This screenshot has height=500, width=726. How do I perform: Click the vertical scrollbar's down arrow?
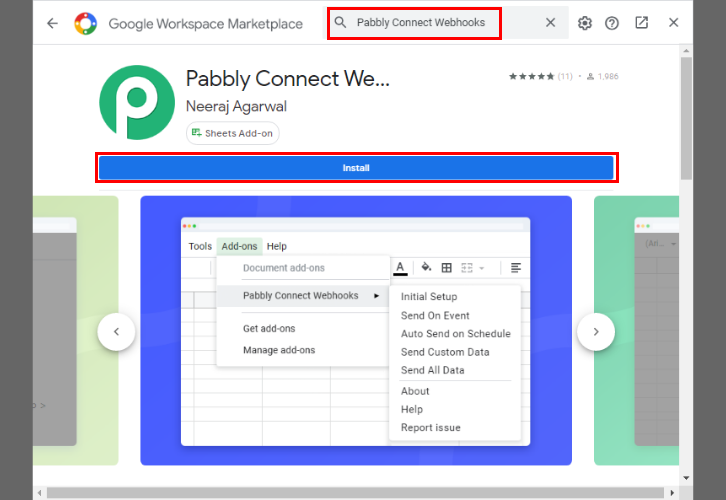click(686, 478)
